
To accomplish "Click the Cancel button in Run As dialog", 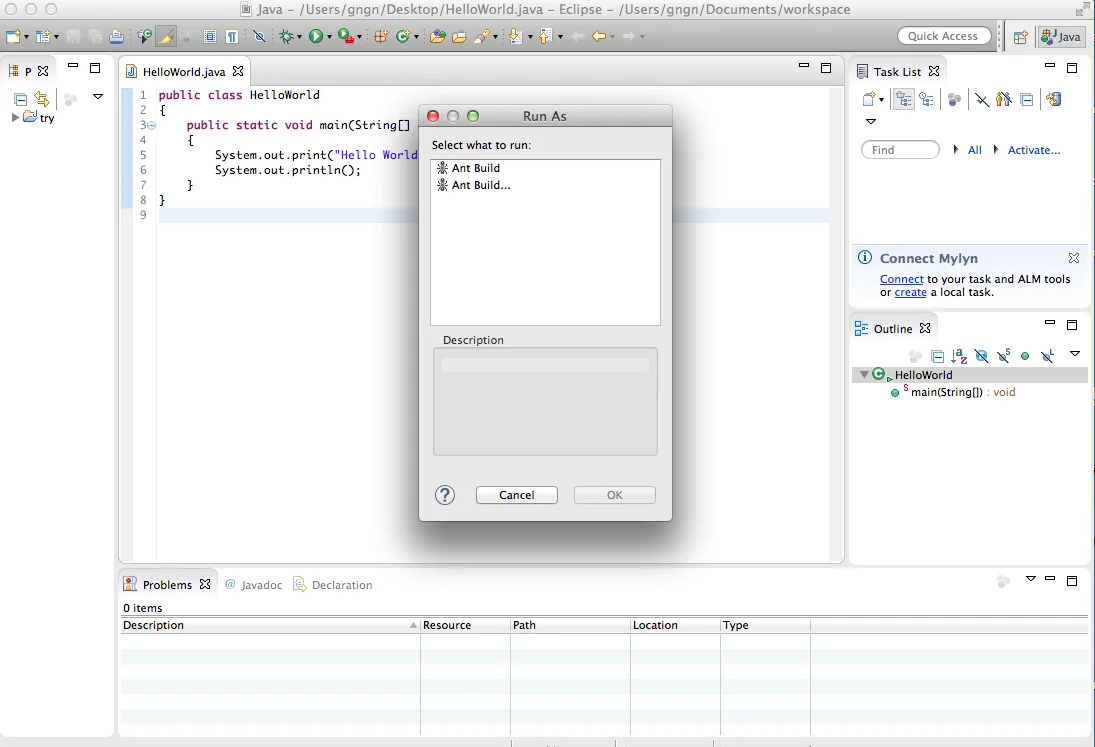I will [517, 495].
